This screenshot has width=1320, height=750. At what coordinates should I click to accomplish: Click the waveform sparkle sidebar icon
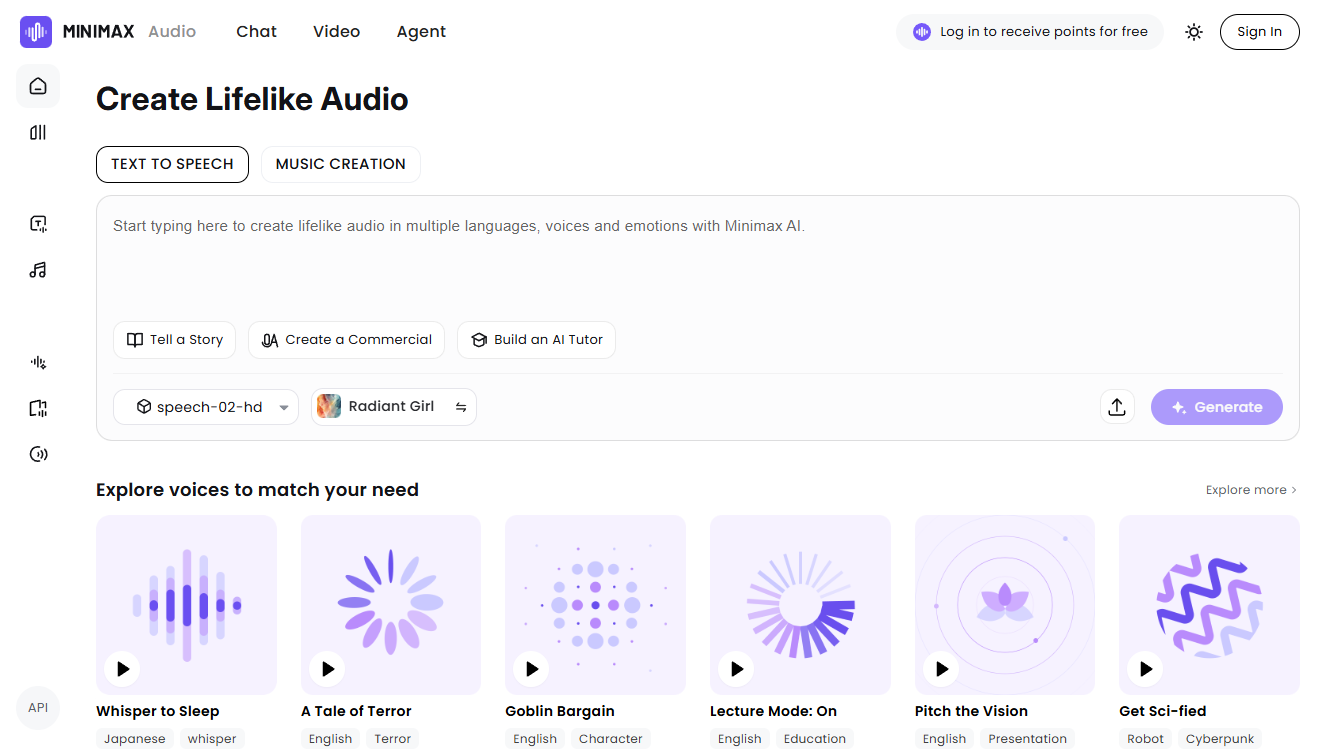38,362
